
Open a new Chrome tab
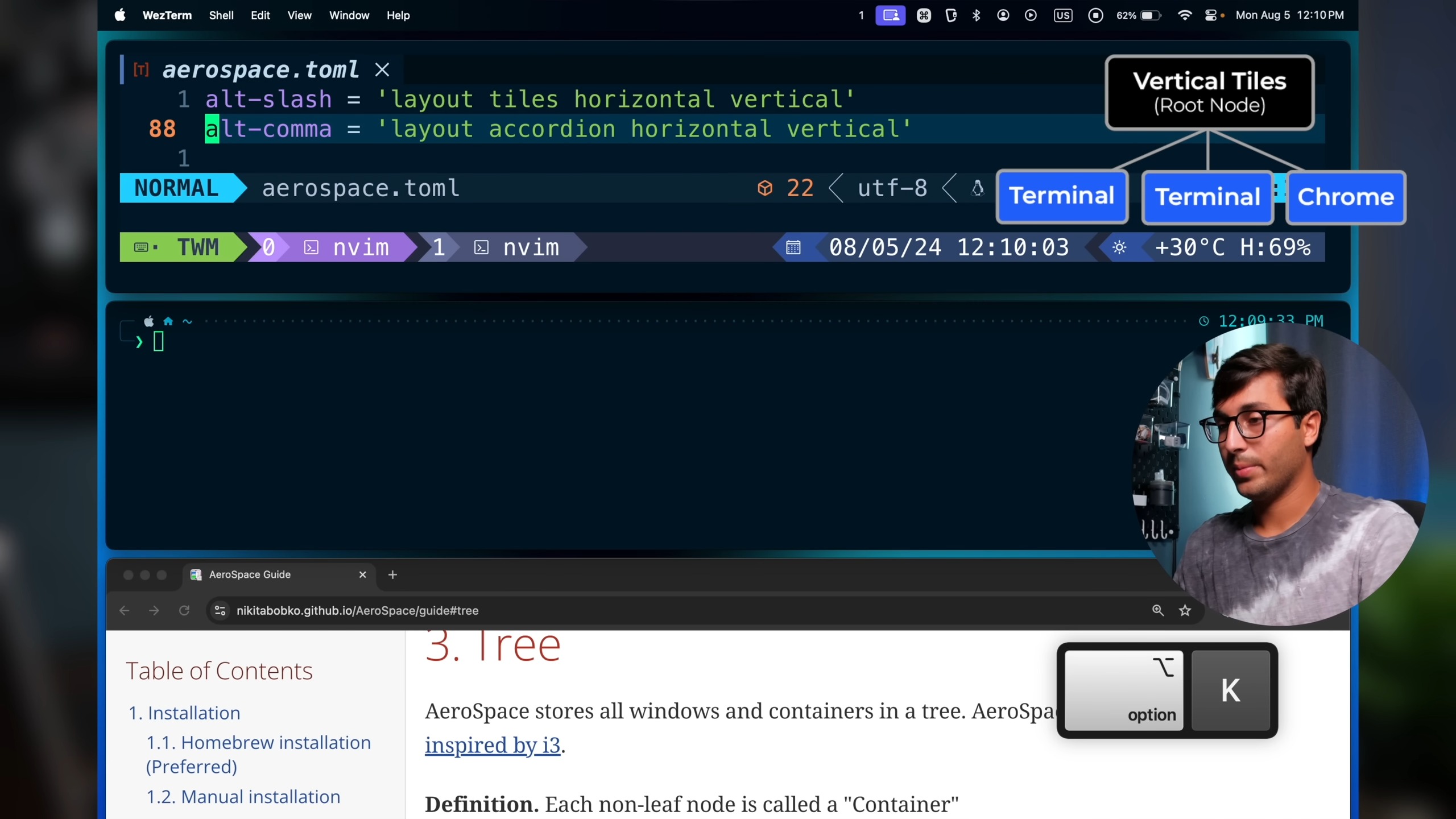click(392, 574)
